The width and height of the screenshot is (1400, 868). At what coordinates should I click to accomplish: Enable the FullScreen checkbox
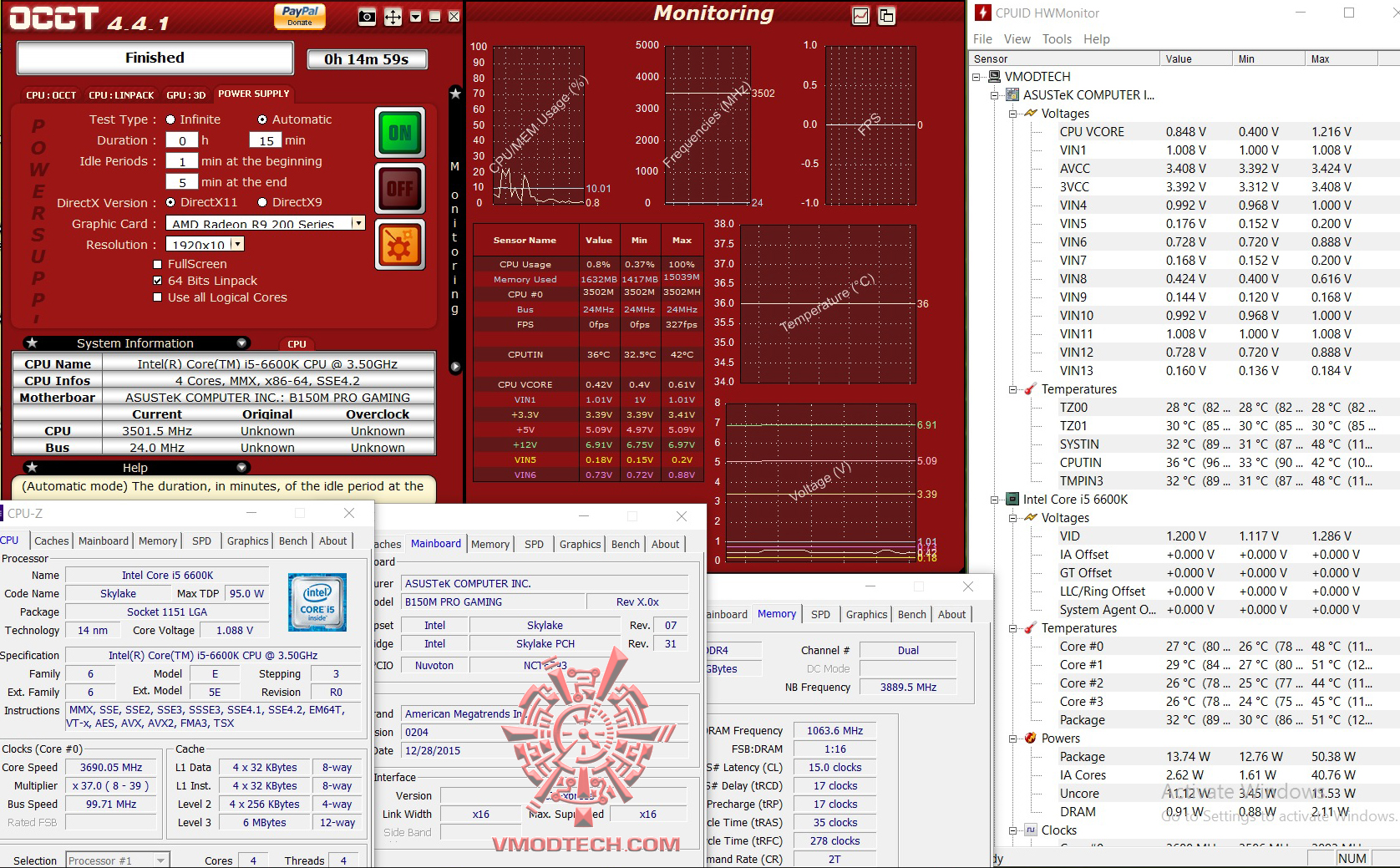(158, 264)
